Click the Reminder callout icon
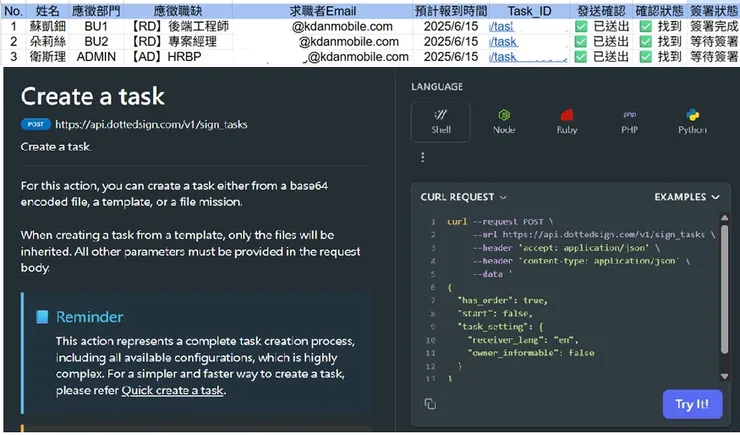 pyautogui.click(x=42, y=317)
